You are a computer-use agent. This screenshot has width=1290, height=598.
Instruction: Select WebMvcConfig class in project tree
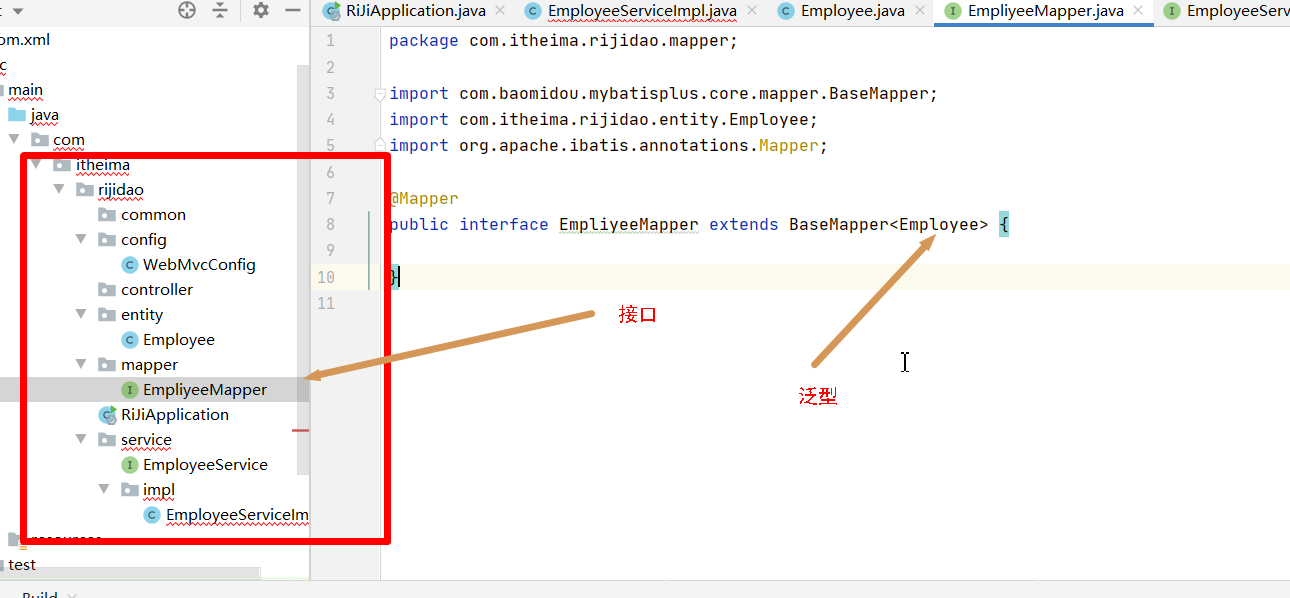point(199,264)
